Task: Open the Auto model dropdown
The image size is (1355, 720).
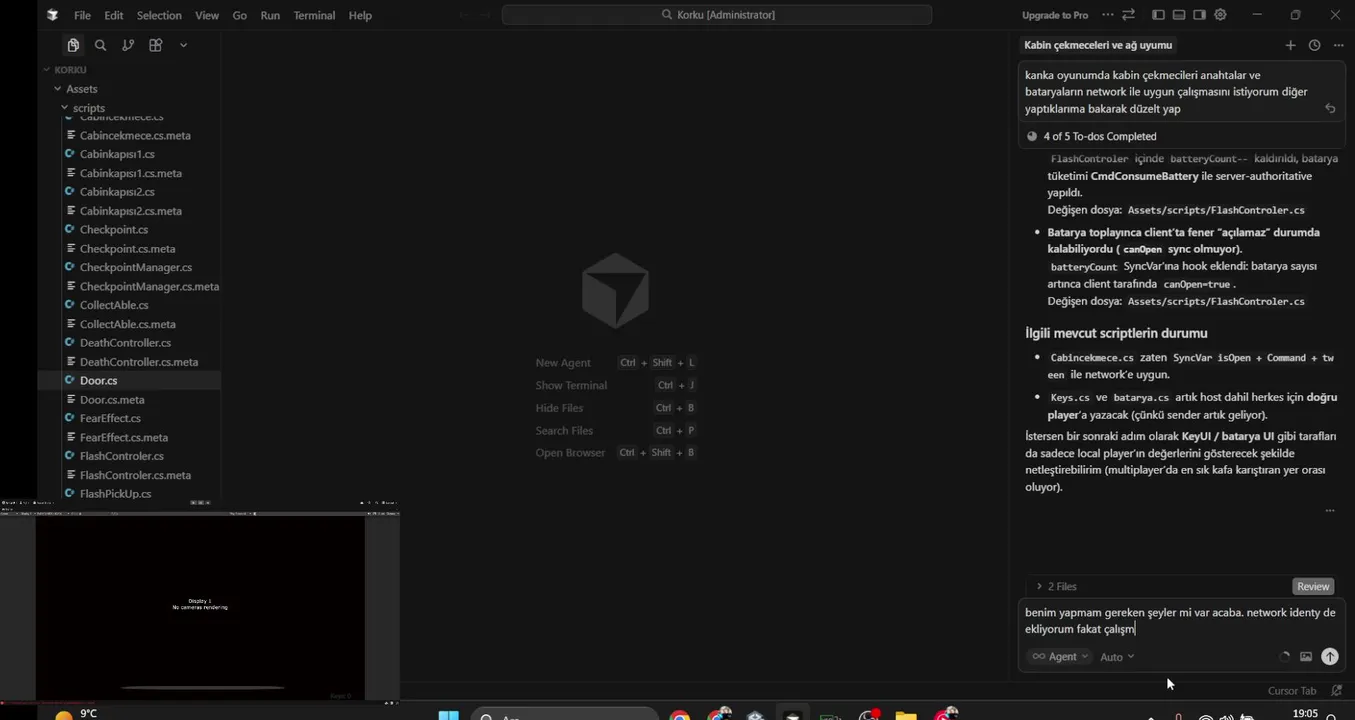Action: [x=1117, y=657]
